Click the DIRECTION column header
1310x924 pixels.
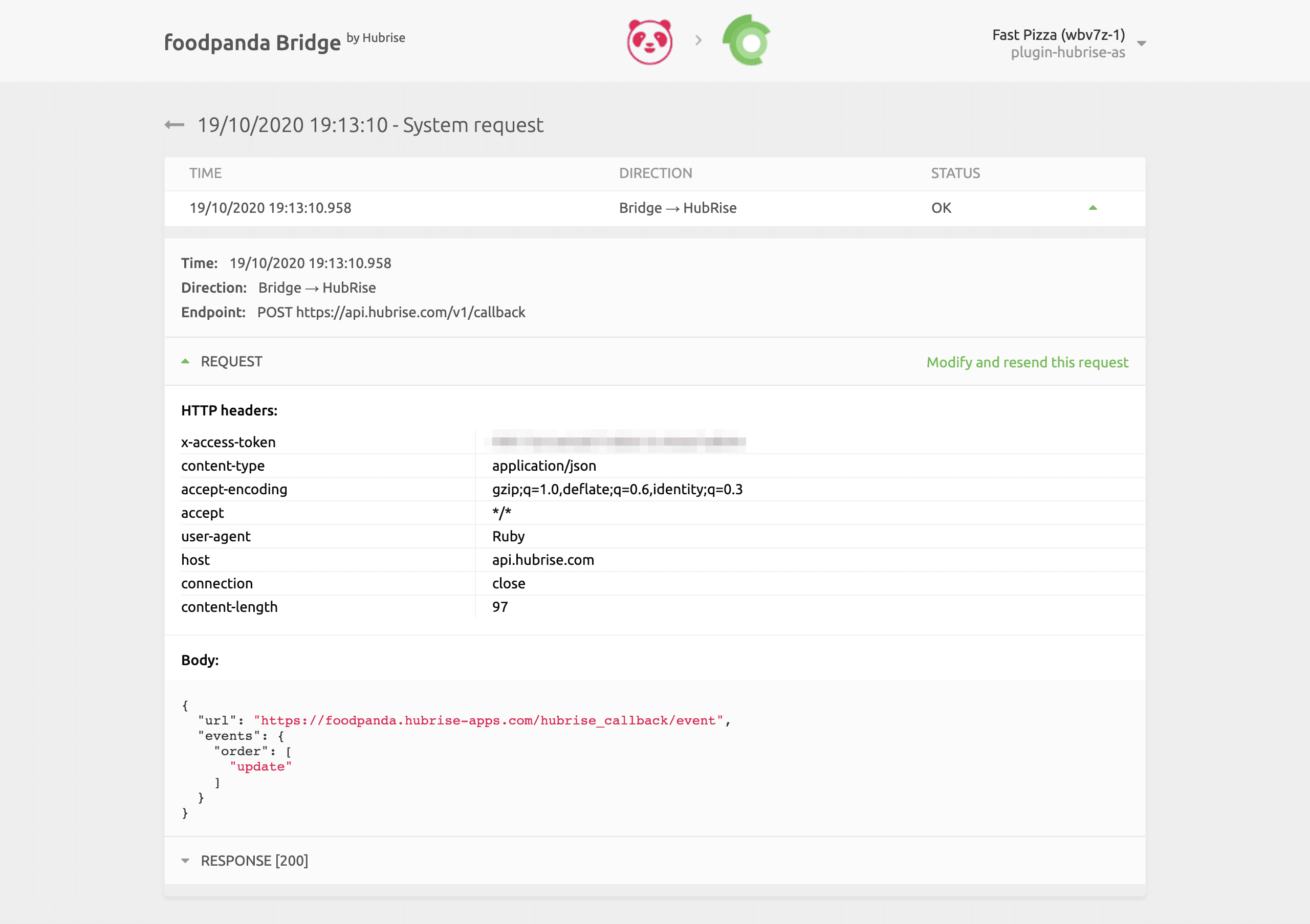point(656,173)
